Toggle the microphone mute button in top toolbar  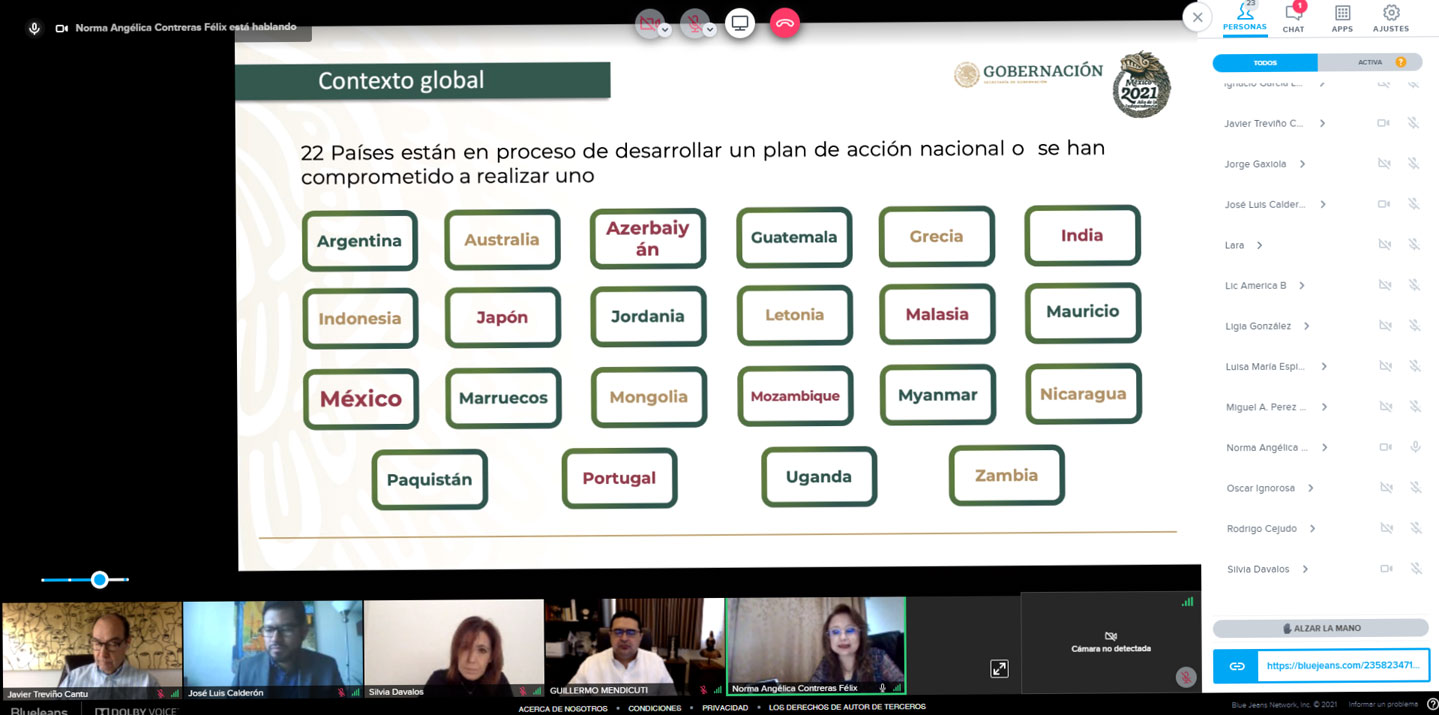pyautogui.click(x=693, y=24)
